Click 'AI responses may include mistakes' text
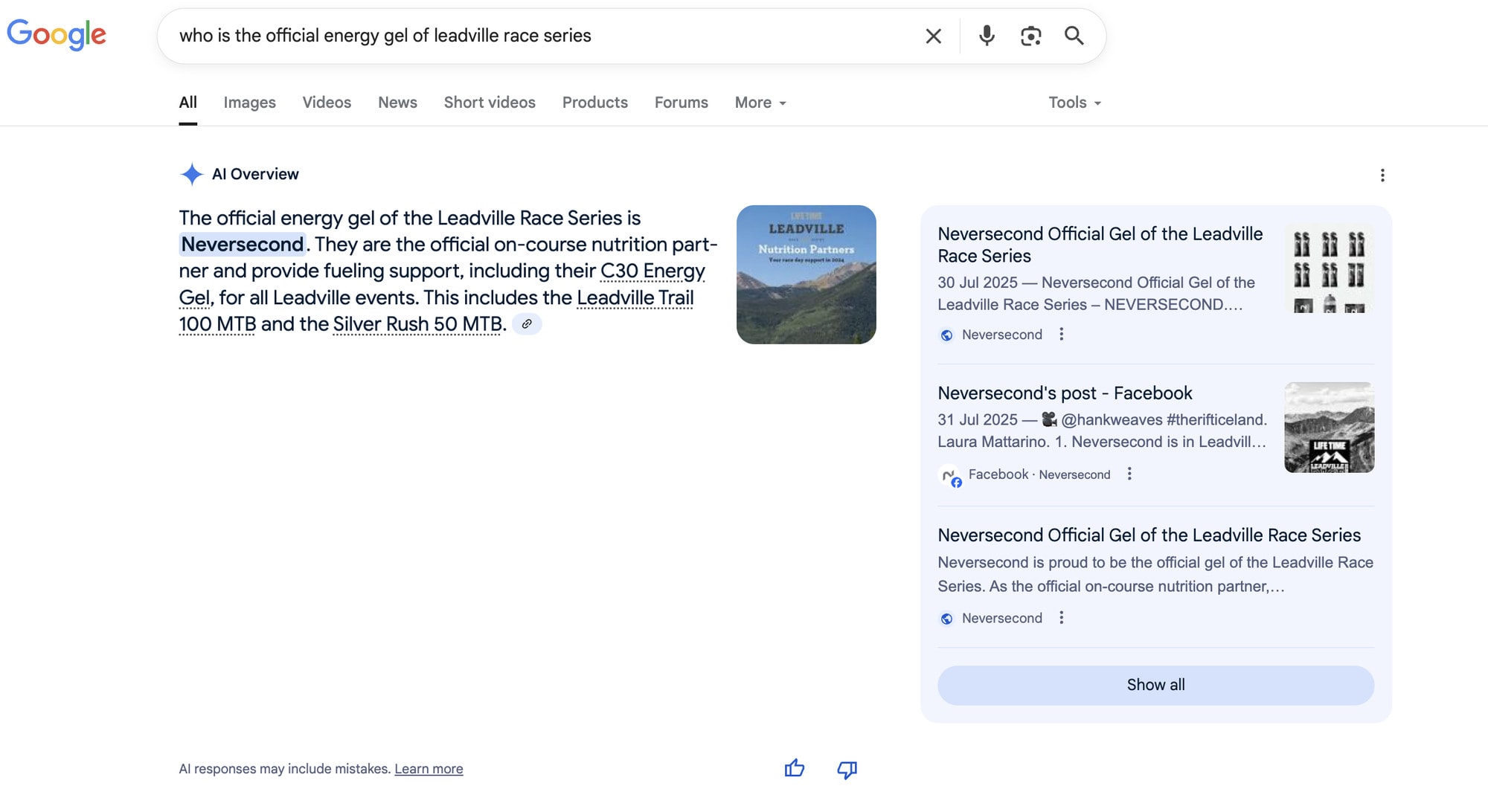 click(x=285, y=769)
